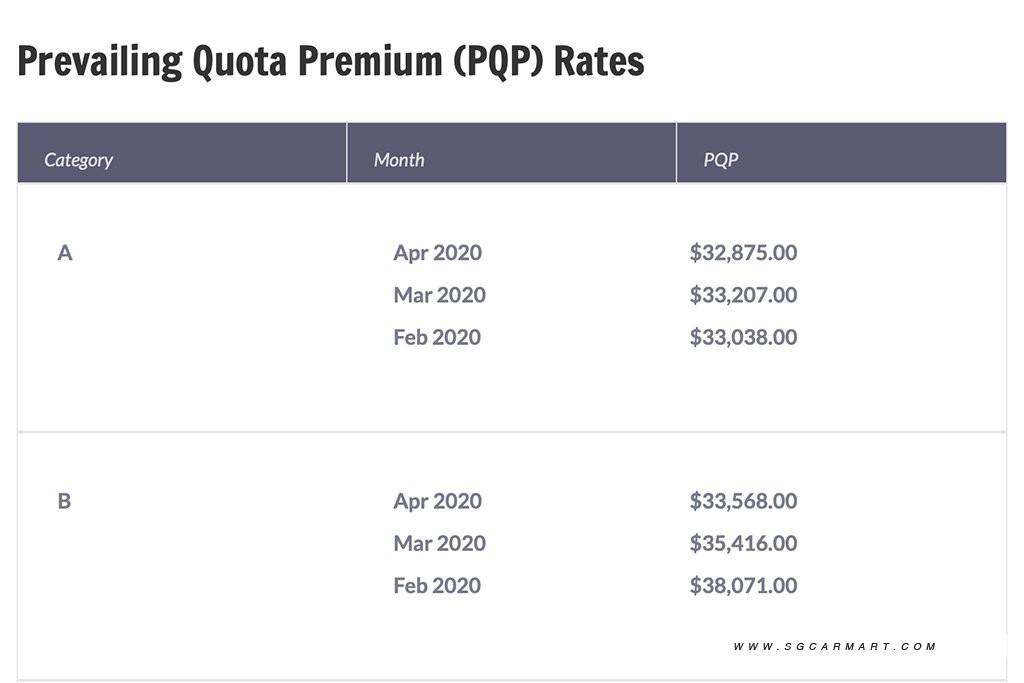Click Mar 2020 in Category B
Screen dimensions: 1024x683
[x=439, y=543]
